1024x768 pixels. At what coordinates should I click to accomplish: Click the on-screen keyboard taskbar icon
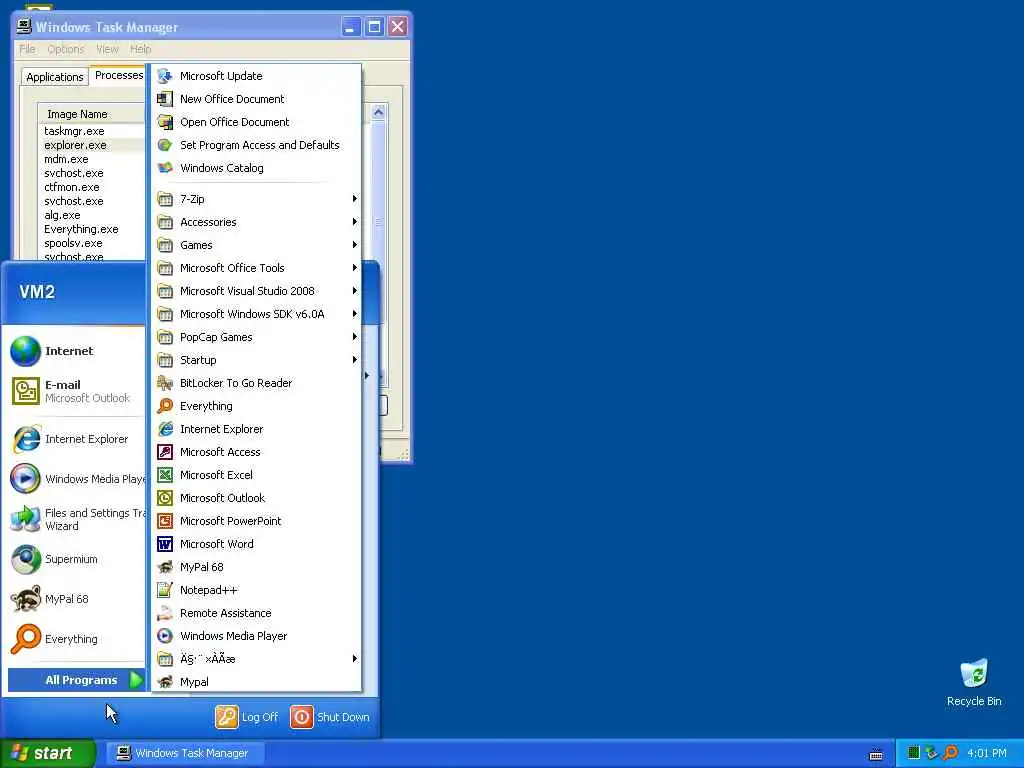pyautogui.click(x=876, y=754)
